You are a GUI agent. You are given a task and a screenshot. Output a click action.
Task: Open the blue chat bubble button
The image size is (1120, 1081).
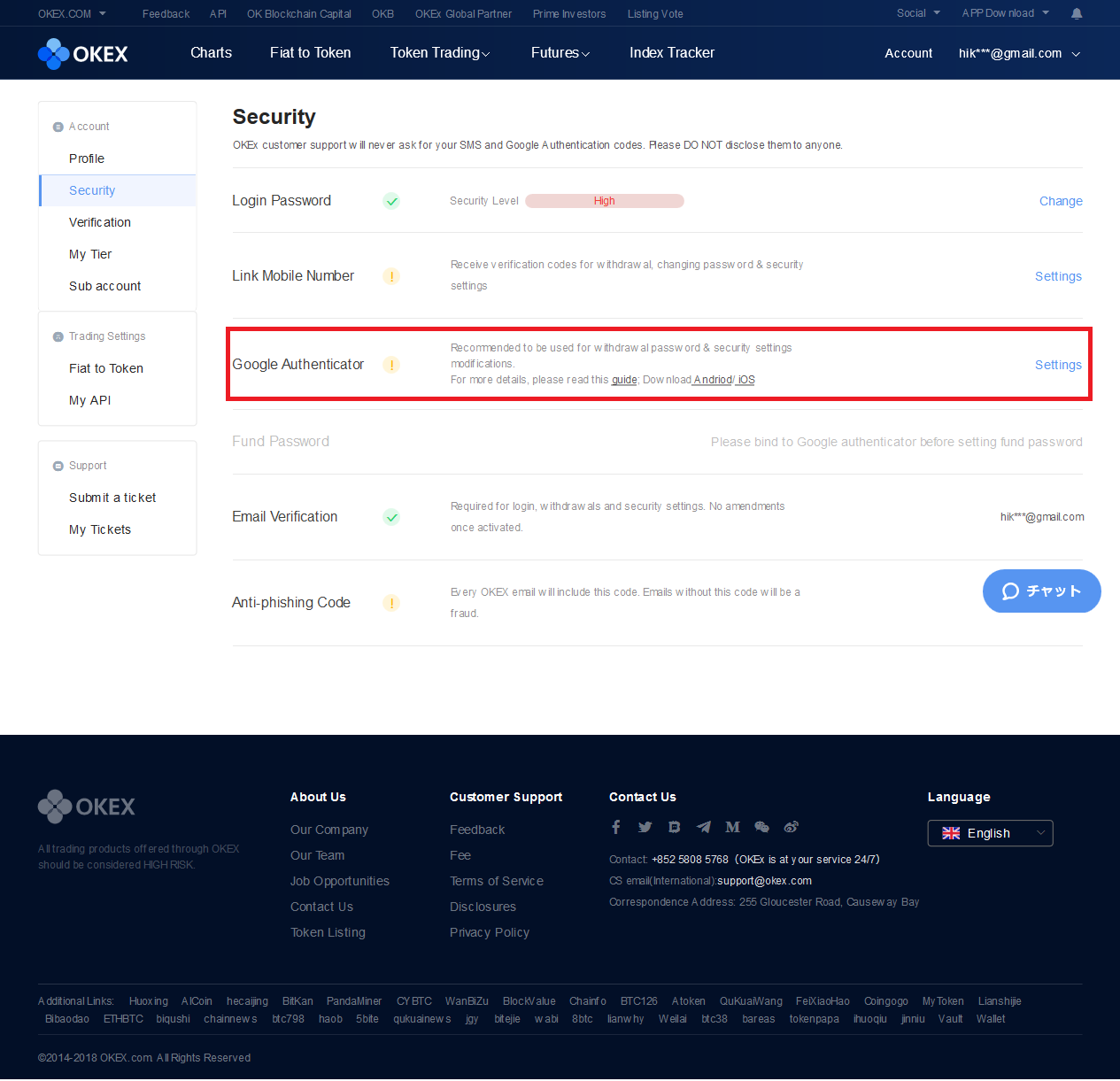(x=1042, y=591)
